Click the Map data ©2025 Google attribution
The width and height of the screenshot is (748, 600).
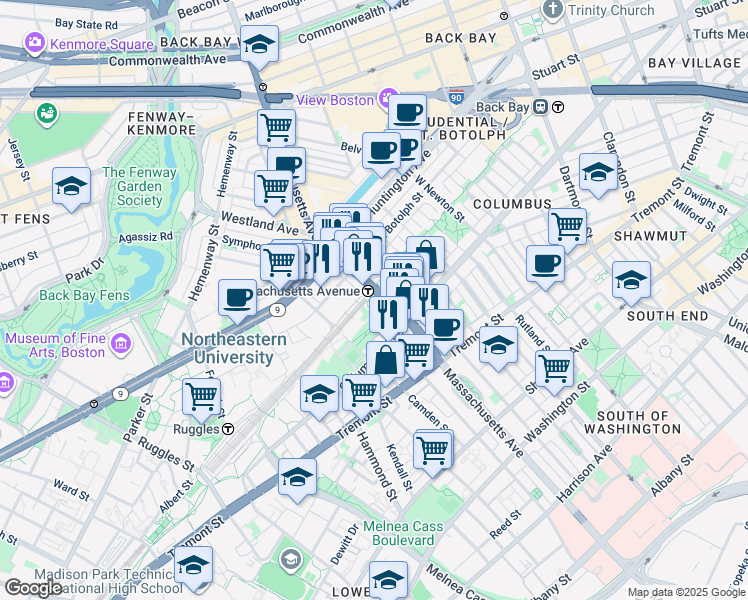click(x=687, y=593)
